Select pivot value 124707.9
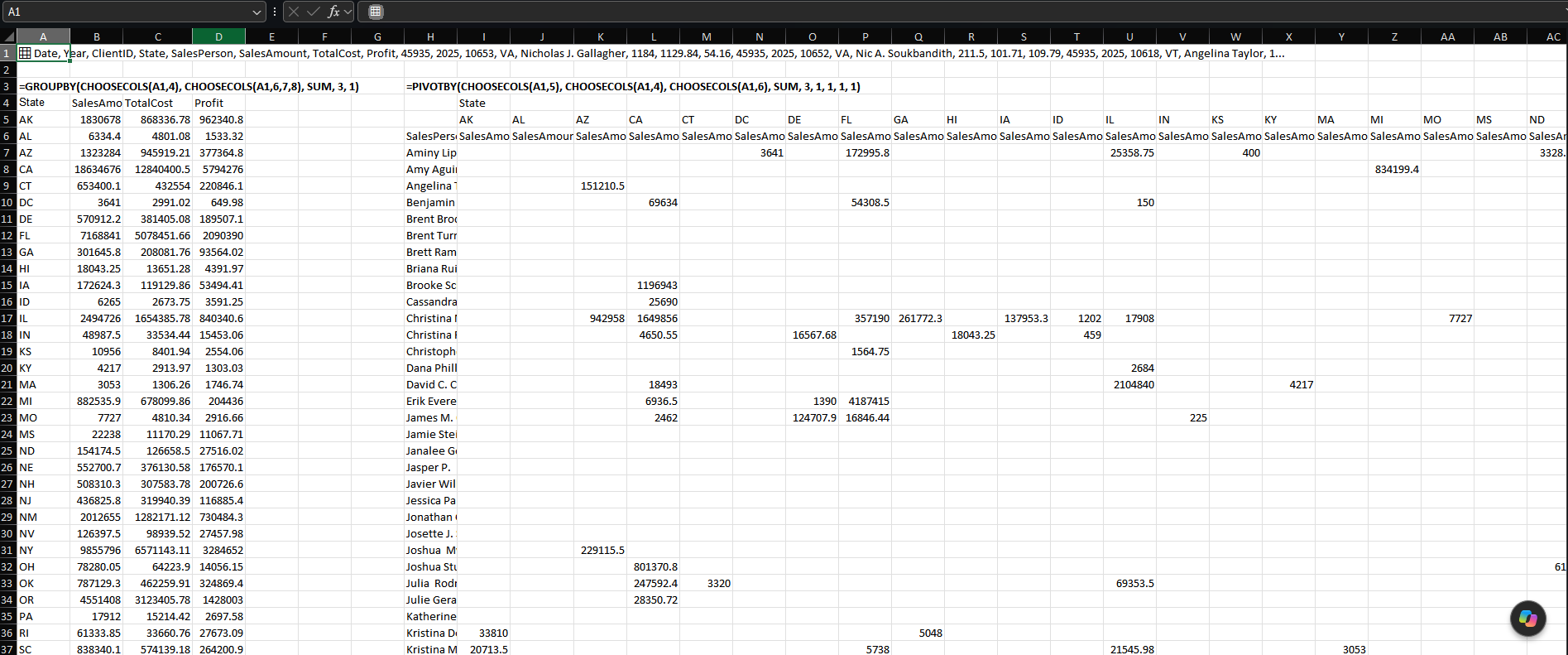The width and height of the screenshot is (1568, 655). 812,417
